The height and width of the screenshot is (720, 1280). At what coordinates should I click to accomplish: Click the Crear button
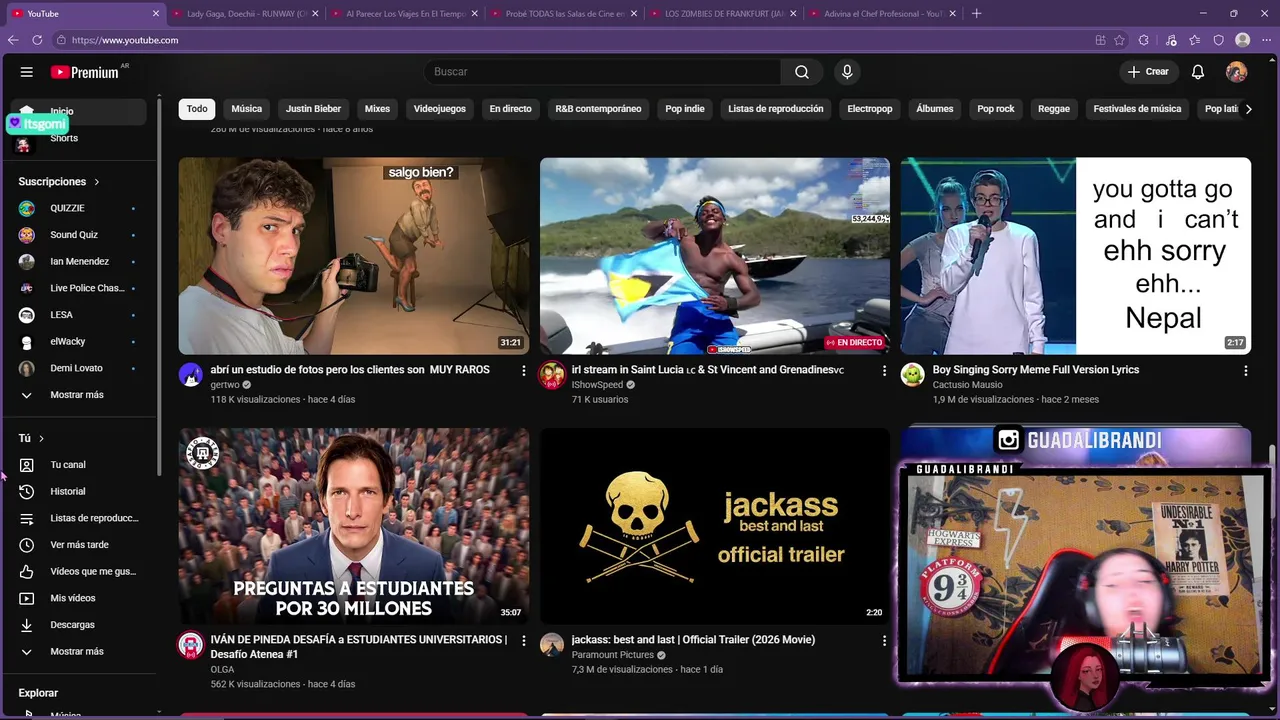[x=1148, y=72]
